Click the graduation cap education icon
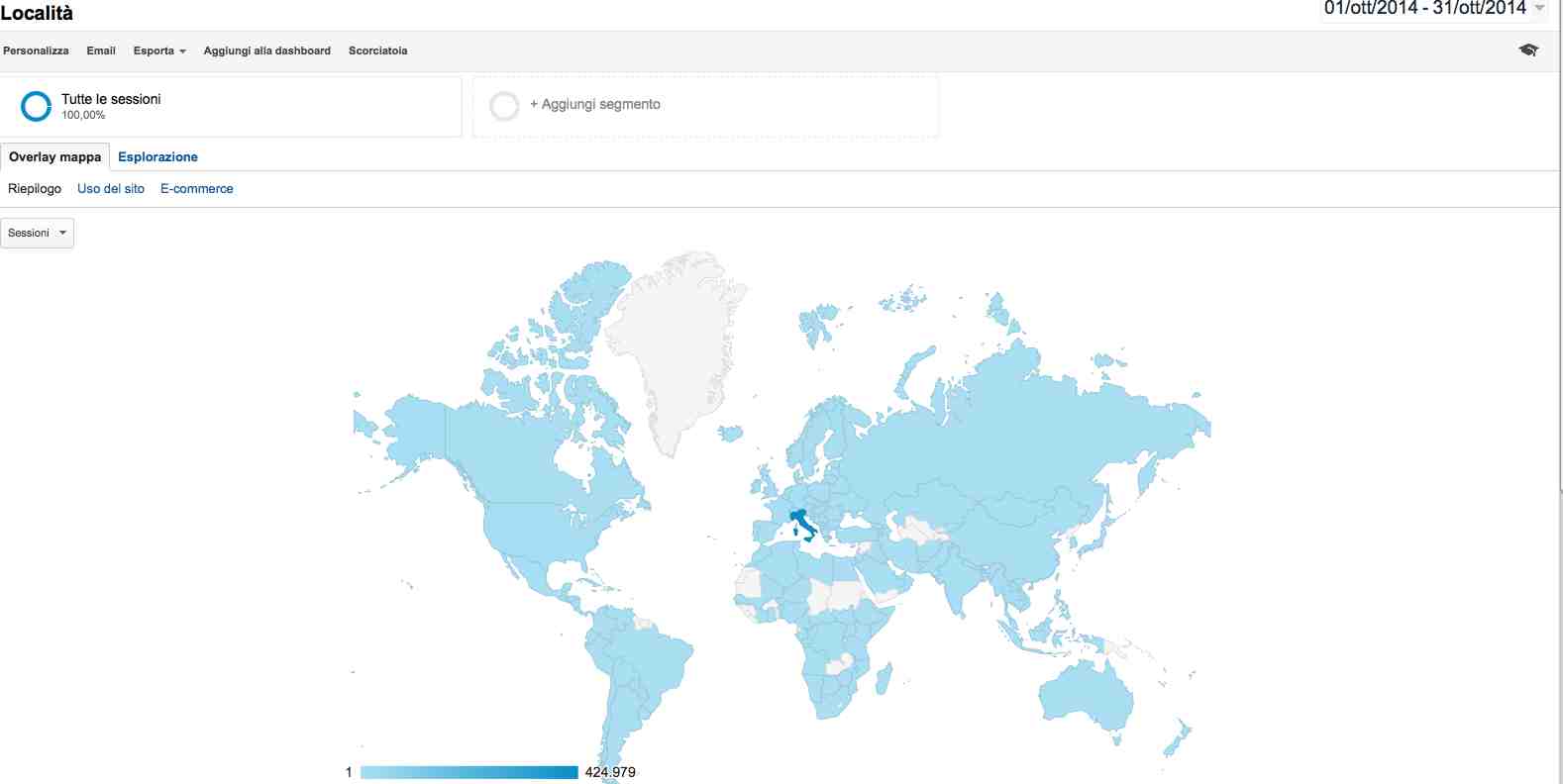 point(1528,50)
